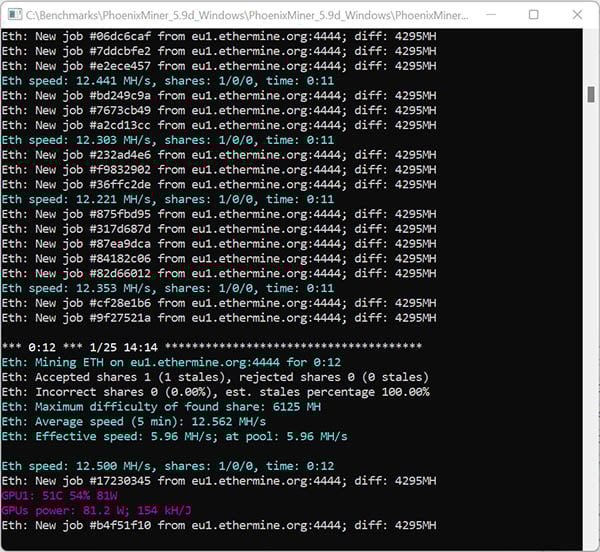600x552 pixels.
Task: Click the line with job #36ffc2de
Action: tap(219, 185)
